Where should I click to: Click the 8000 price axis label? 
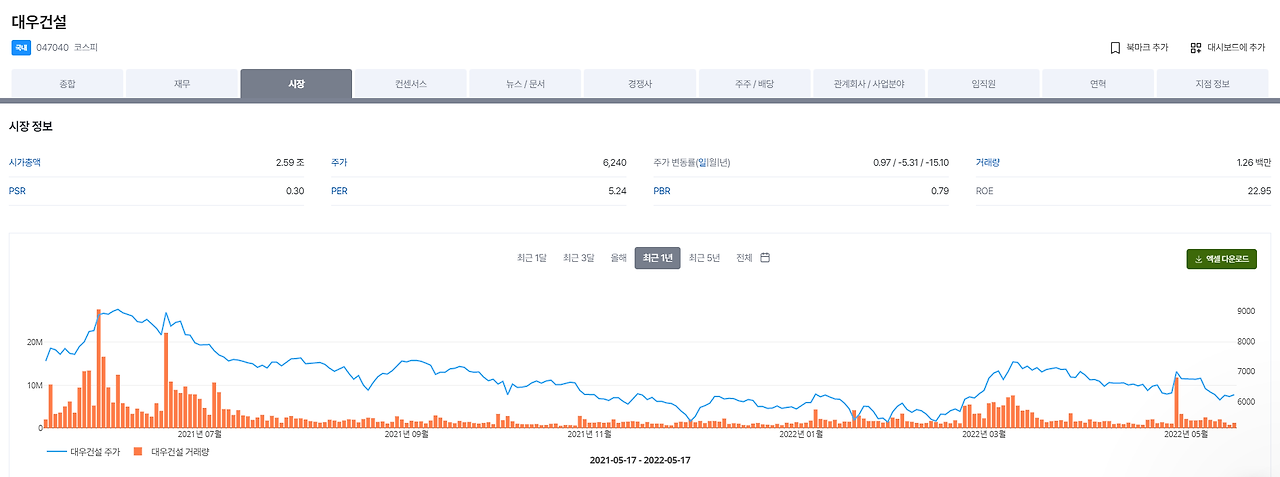pyautogui.click(x=1246, y=342)
